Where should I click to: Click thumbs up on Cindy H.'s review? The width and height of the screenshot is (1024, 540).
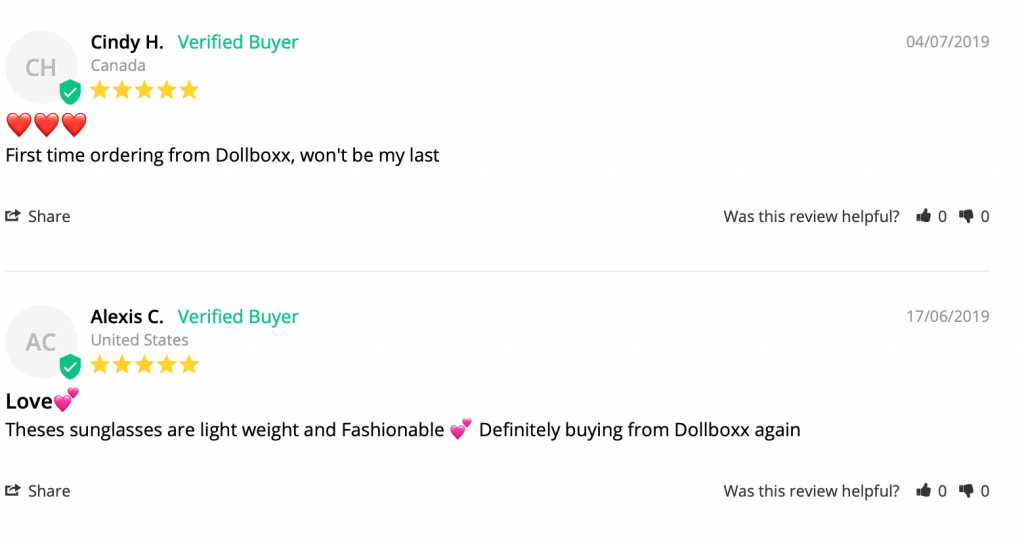point(923,216)
